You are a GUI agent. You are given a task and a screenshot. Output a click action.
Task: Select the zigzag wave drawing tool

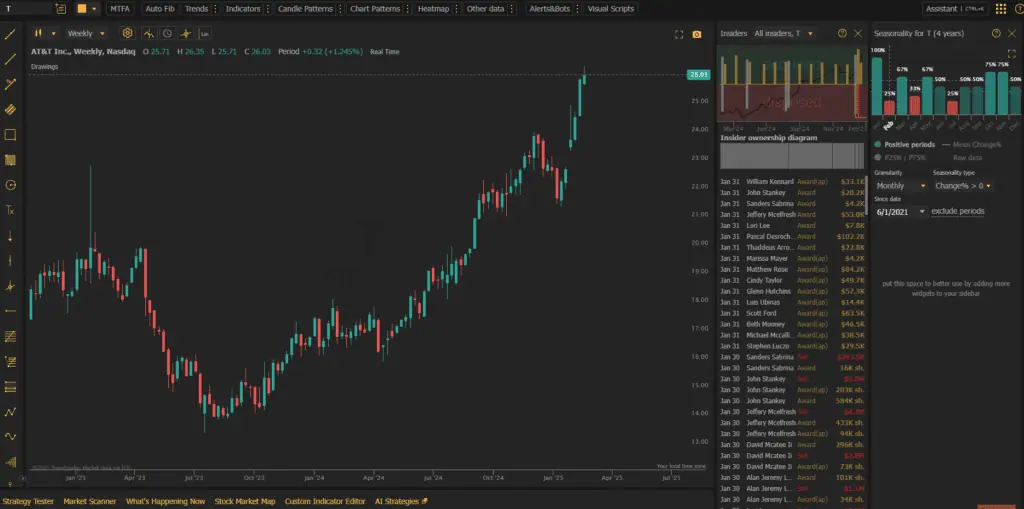(x=10, y=412)
